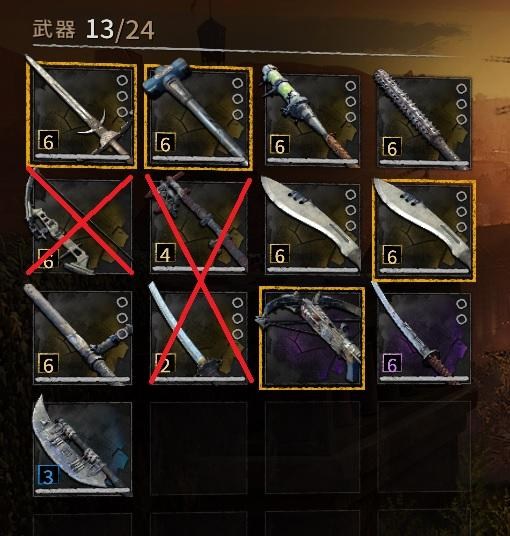Select the long sword weapon in first slot
This screenshot has height=536, width=510.
pyautogui.click(x=82, y=115)
